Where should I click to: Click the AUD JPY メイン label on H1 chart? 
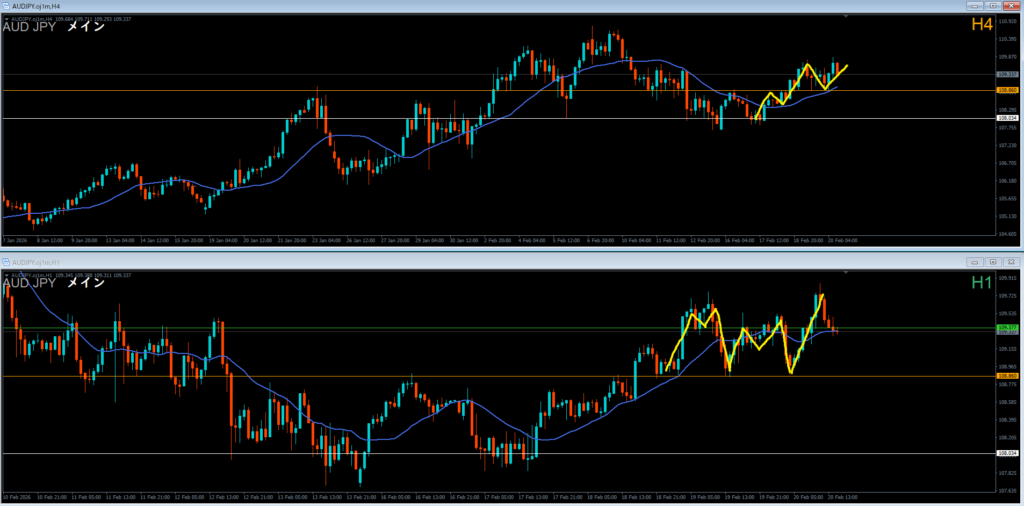54,283
